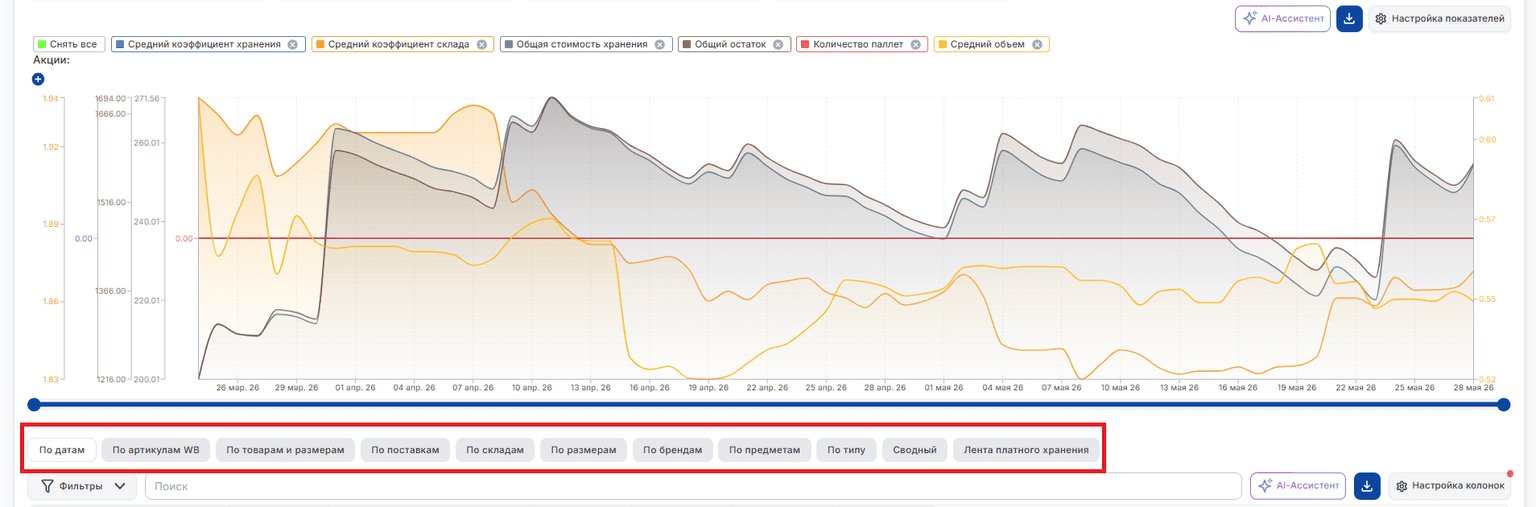The height and width of the screenshot is (507, 1536).
Task: Add a promotion with the blue plus icon
Action: (38, 79)
